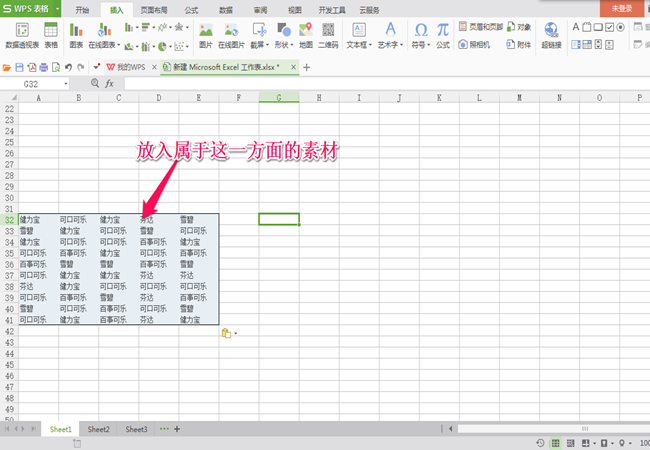Open the symbol (符号) omega icon
The image size is (650, 450).
[x=421, y=36]
